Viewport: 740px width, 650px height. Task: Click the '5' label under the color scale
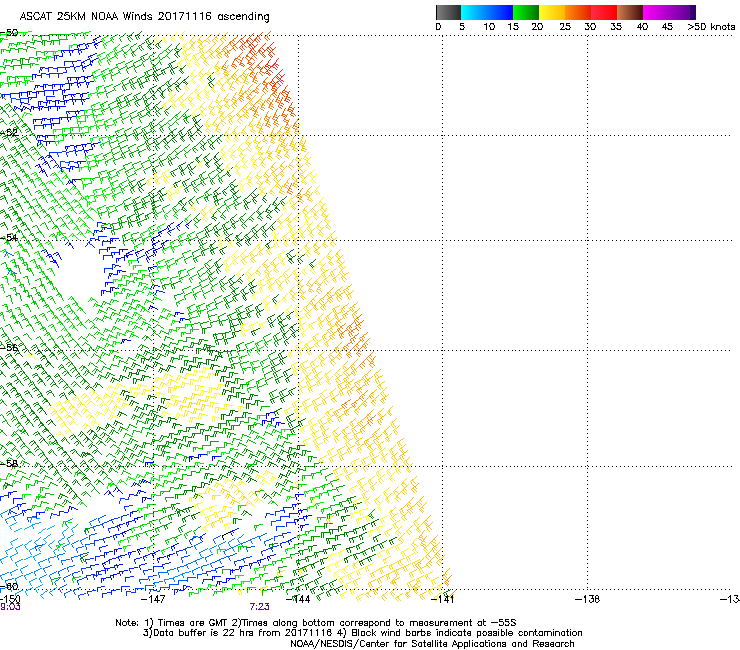coord(462,27)
